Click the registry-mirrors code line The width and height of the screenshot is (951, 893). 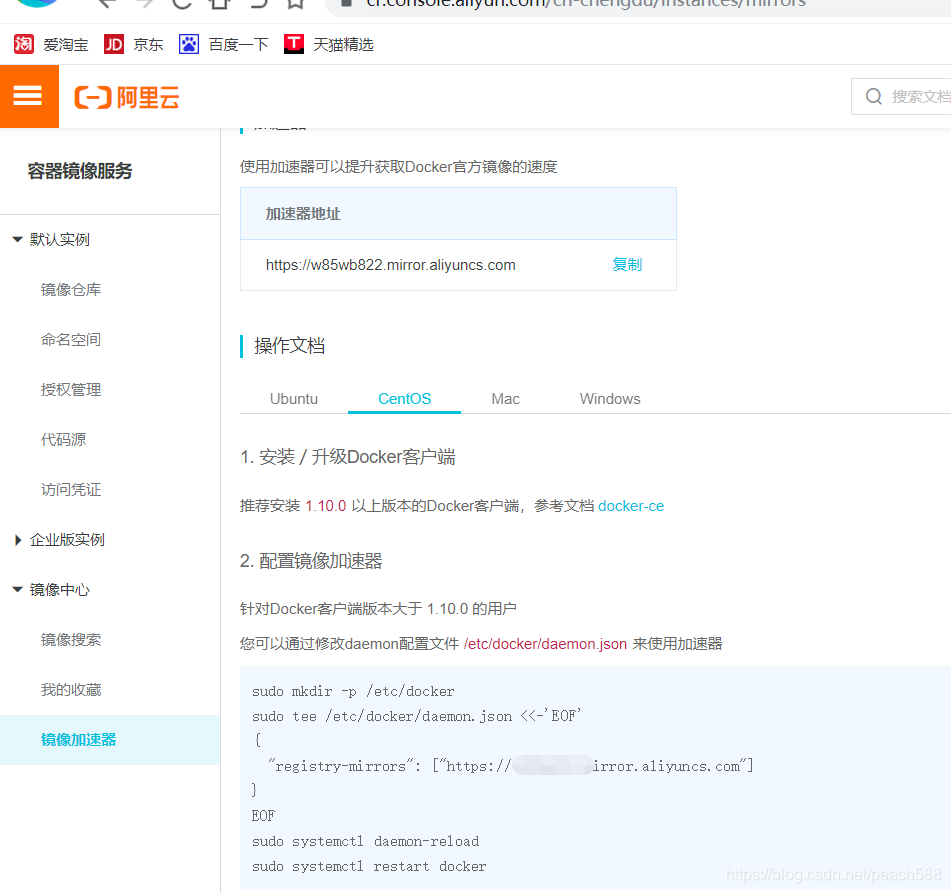[x=511, y=766]
